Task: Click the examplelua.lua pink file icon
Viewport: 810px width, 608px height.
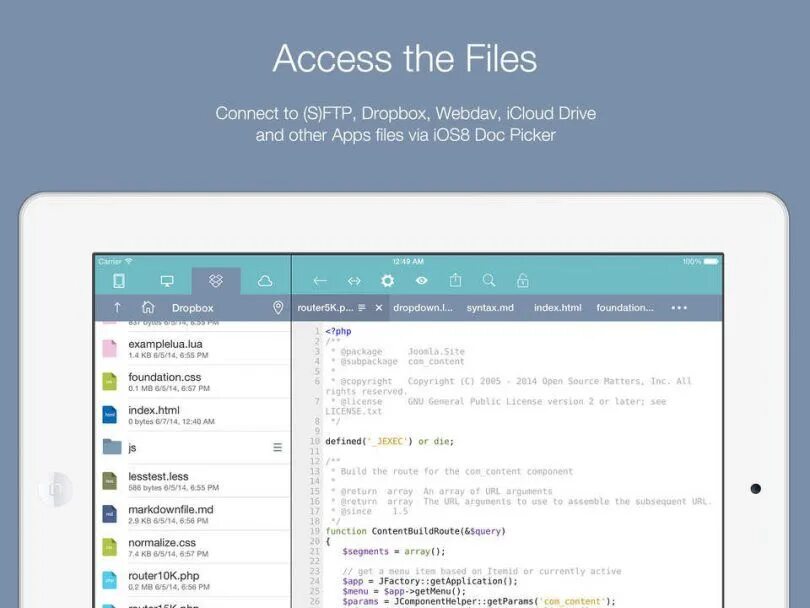Action: pos(110,349)
